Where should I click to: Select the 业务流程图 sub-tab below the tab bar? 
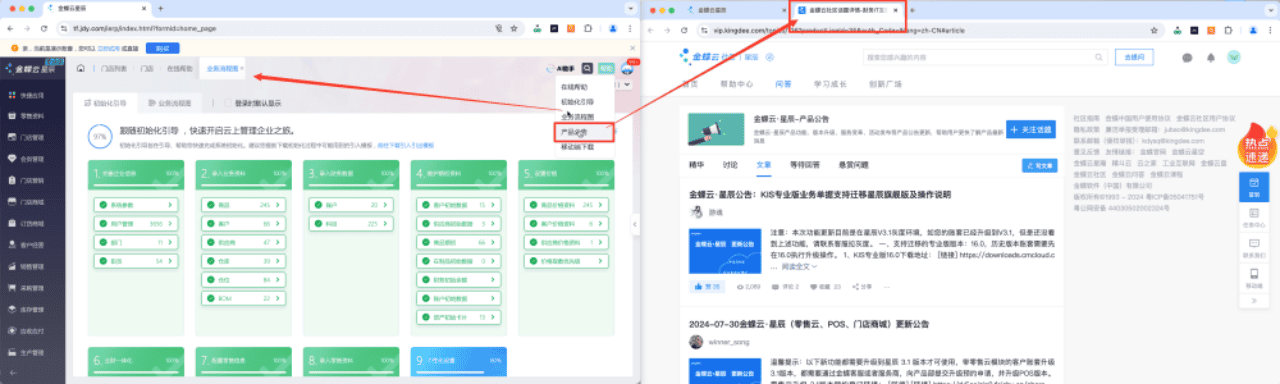pyautogui.click(x=171, y=103)
